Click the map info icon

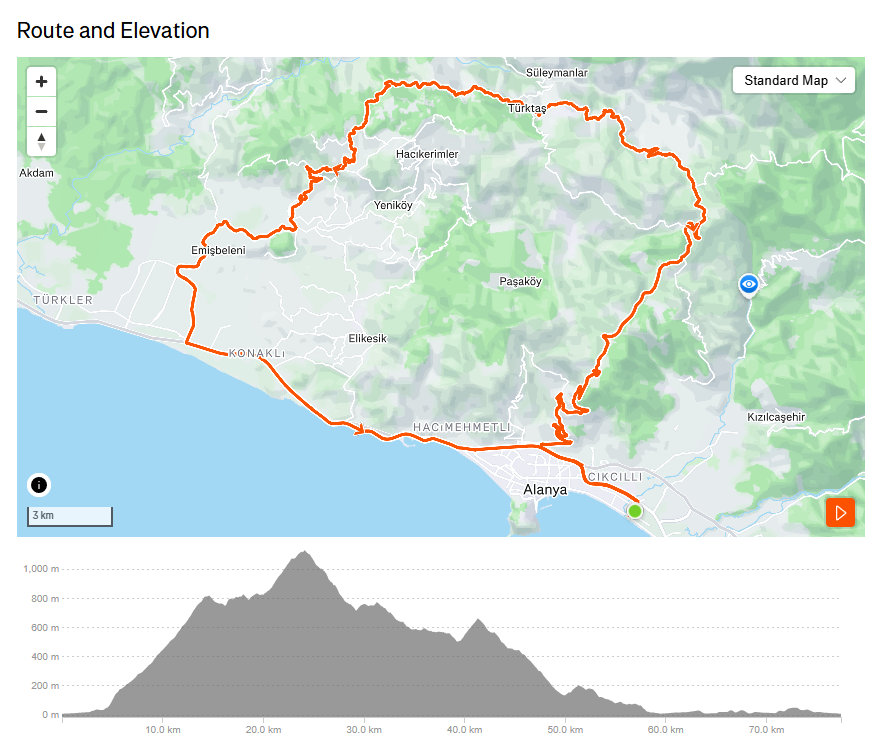point(39,485)
